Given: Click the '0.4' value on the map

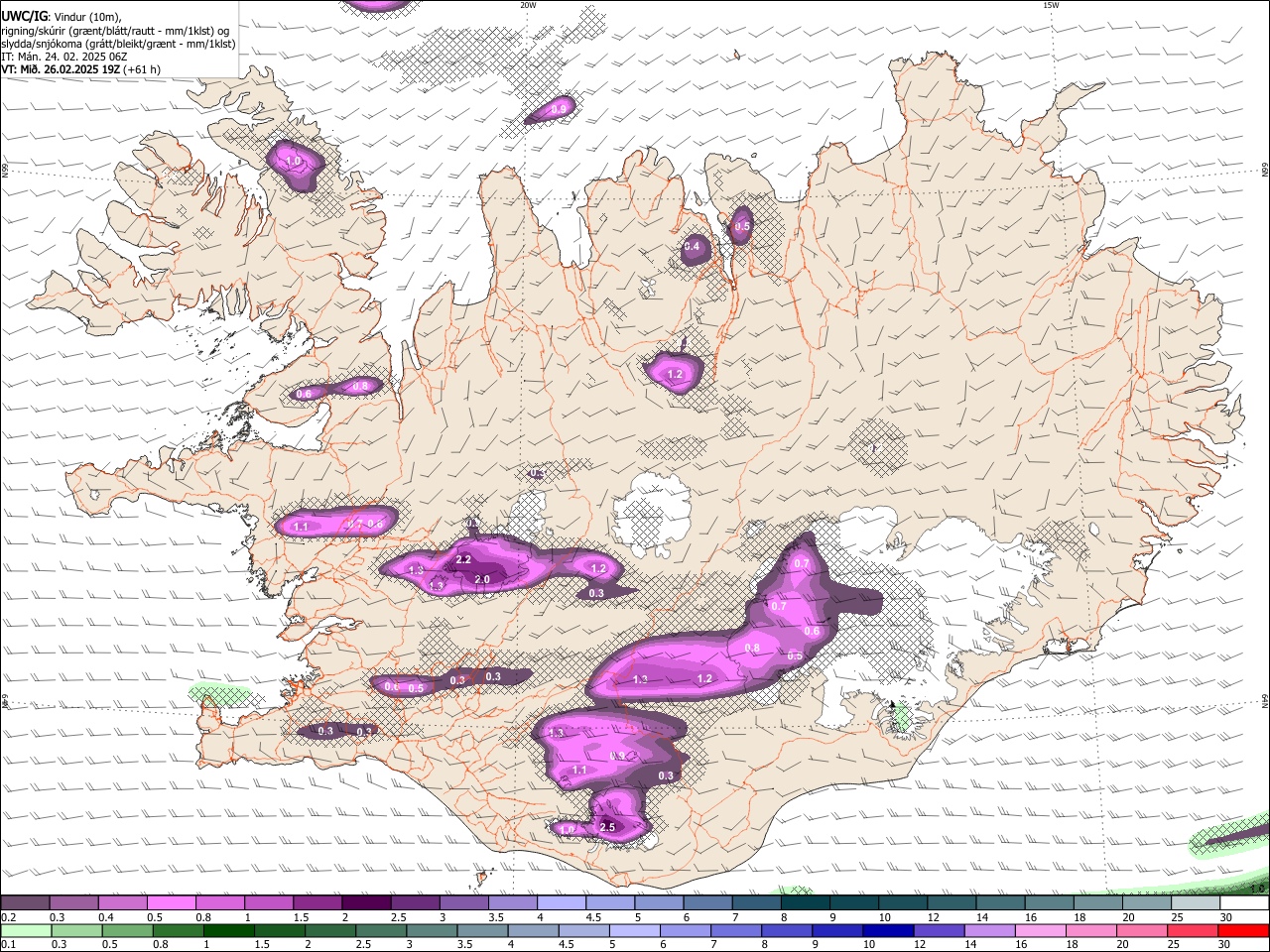Looking at the screenshot, I should [693, 246].
